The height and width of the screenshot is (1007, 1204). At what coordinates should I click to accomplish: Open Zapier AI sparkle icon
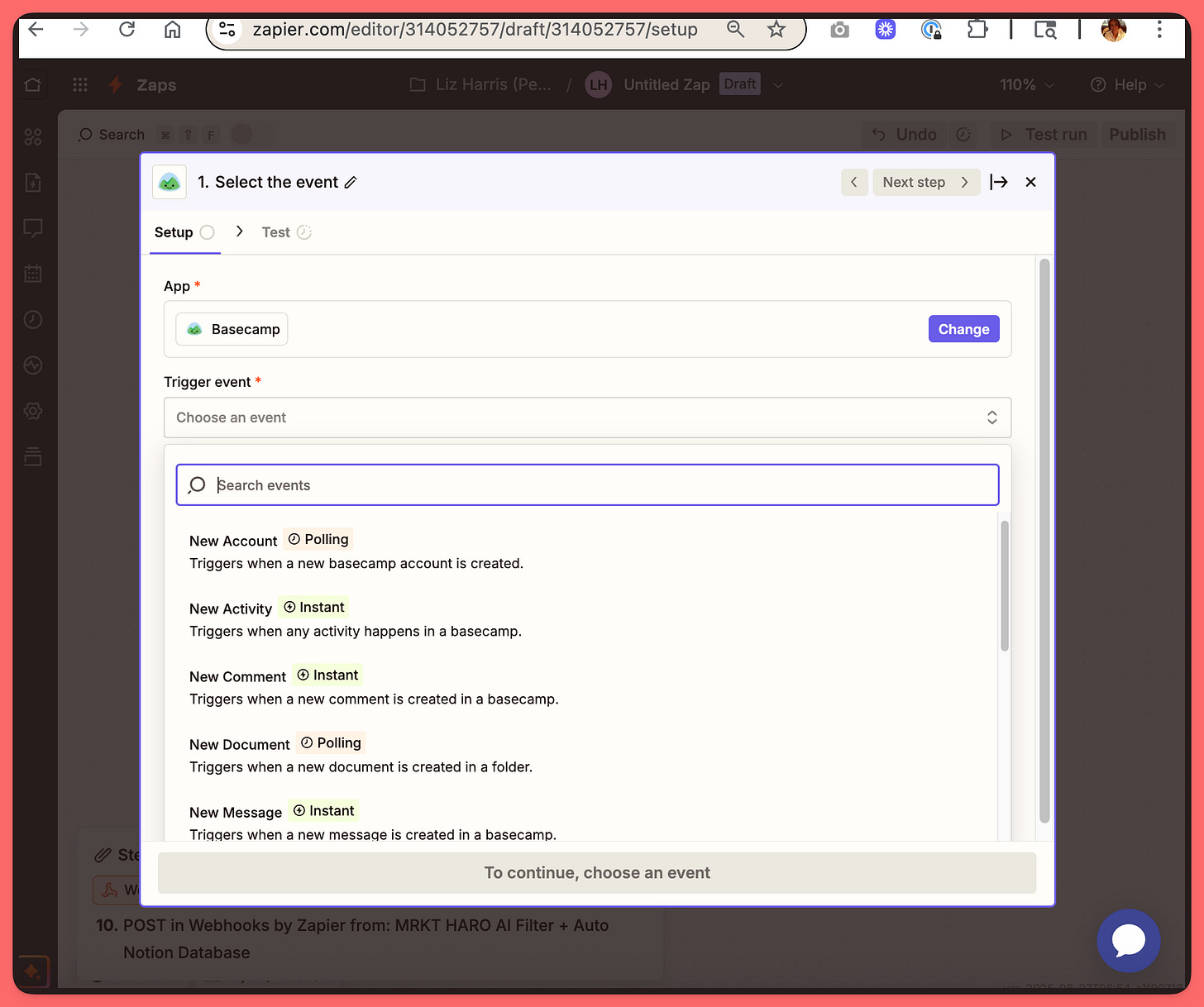tap(32, 971)
